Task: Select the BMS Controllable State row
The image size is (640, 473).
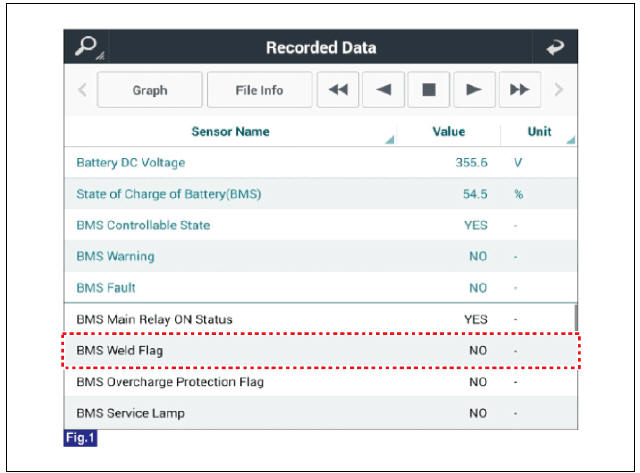Action: pos(321,225)
